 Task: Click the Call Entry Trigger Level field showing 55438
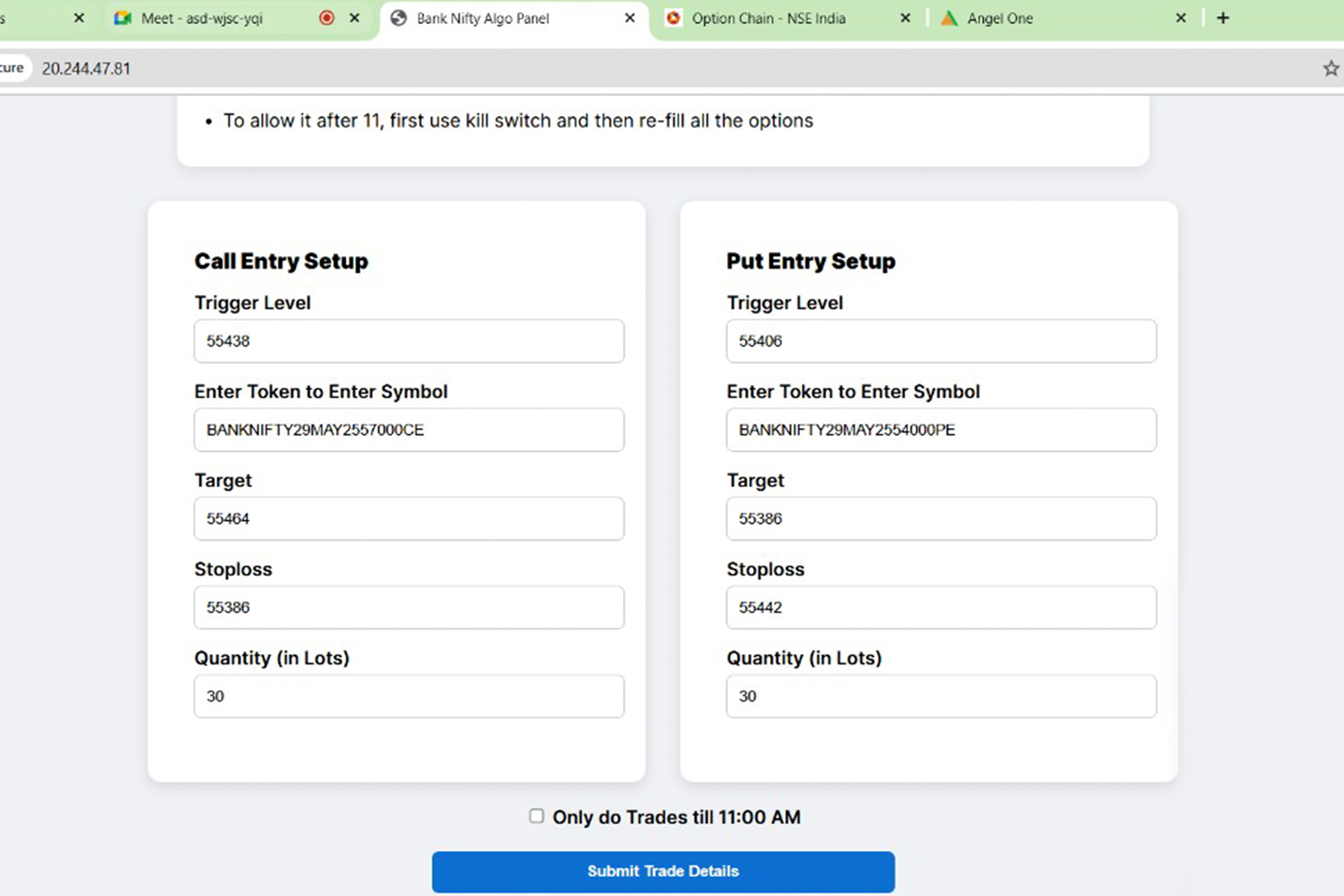tap(408, 341)
